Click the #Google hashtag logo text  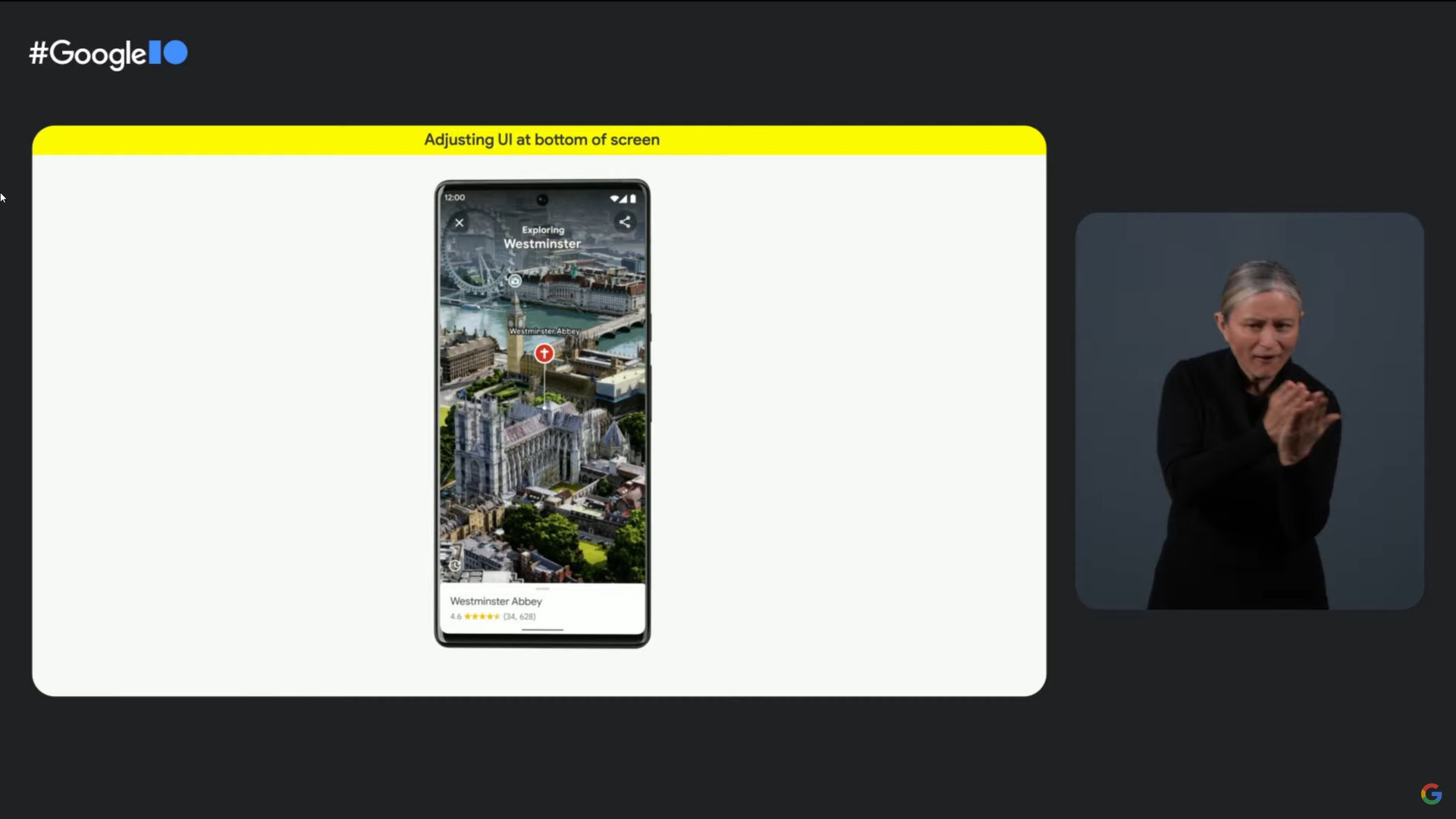click(88, 54)
